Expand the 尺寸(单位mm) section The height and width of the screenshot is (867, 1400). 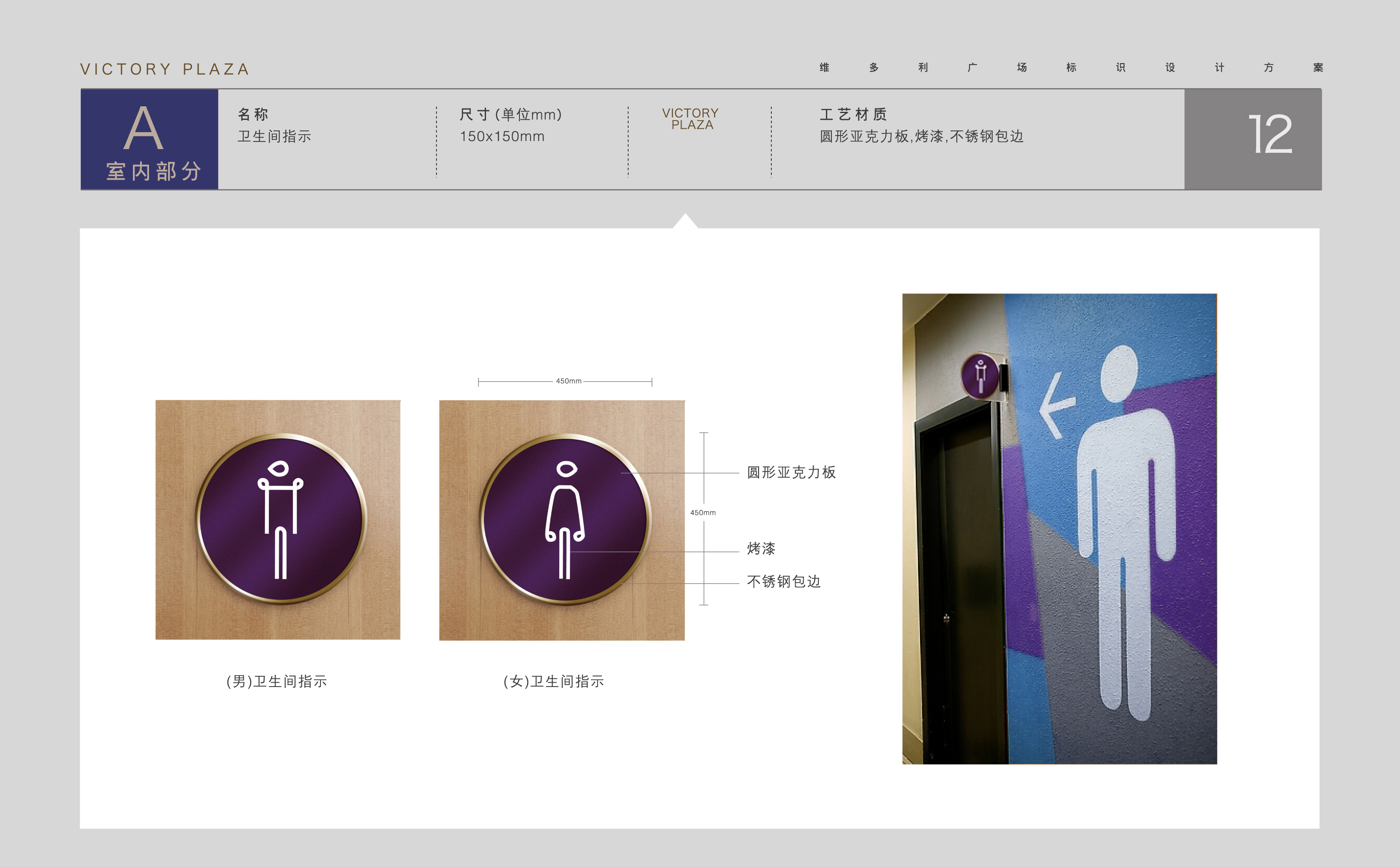point(510,114)
